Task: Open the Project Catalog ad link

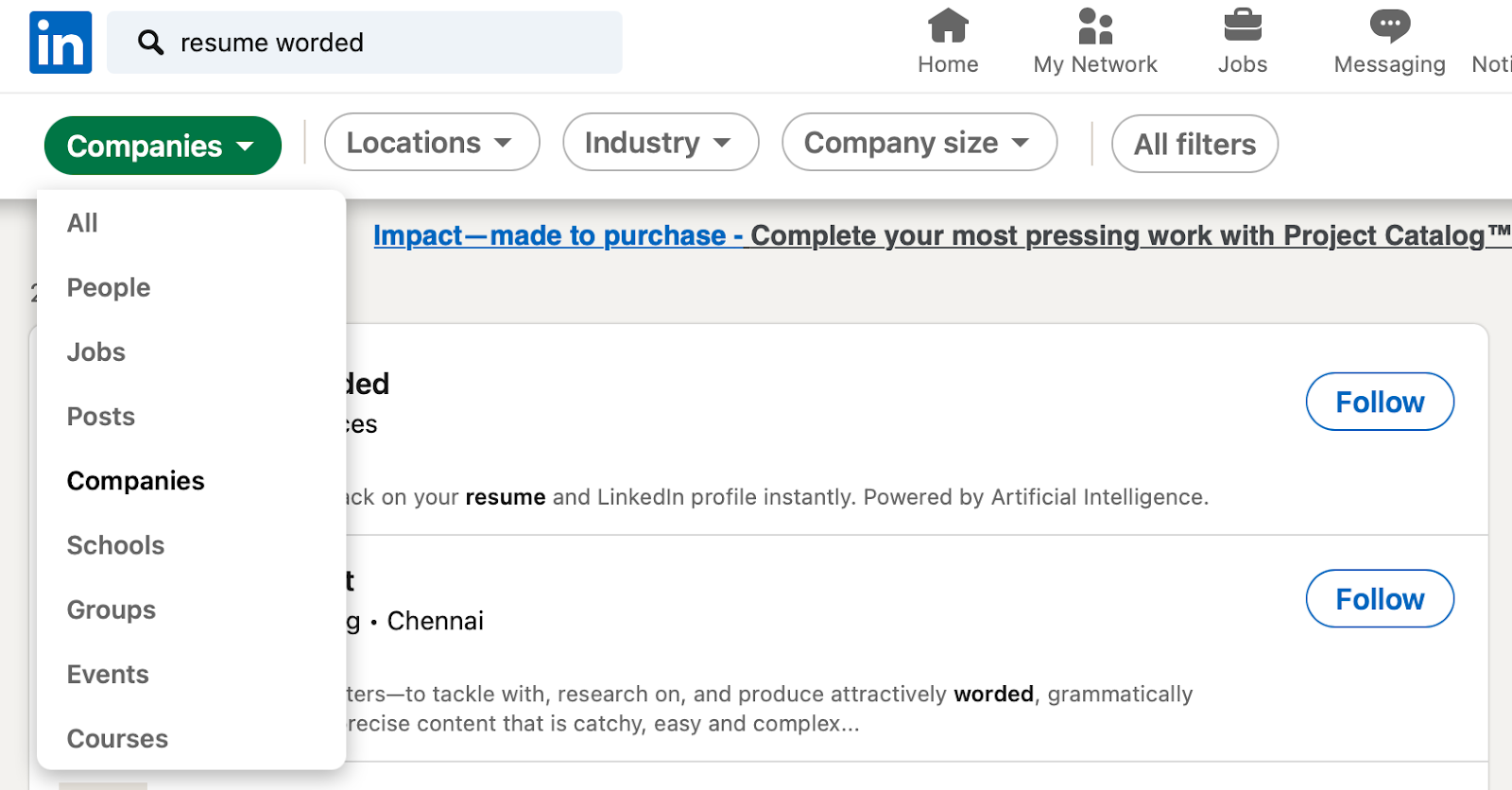Action: tap(940, 235)
